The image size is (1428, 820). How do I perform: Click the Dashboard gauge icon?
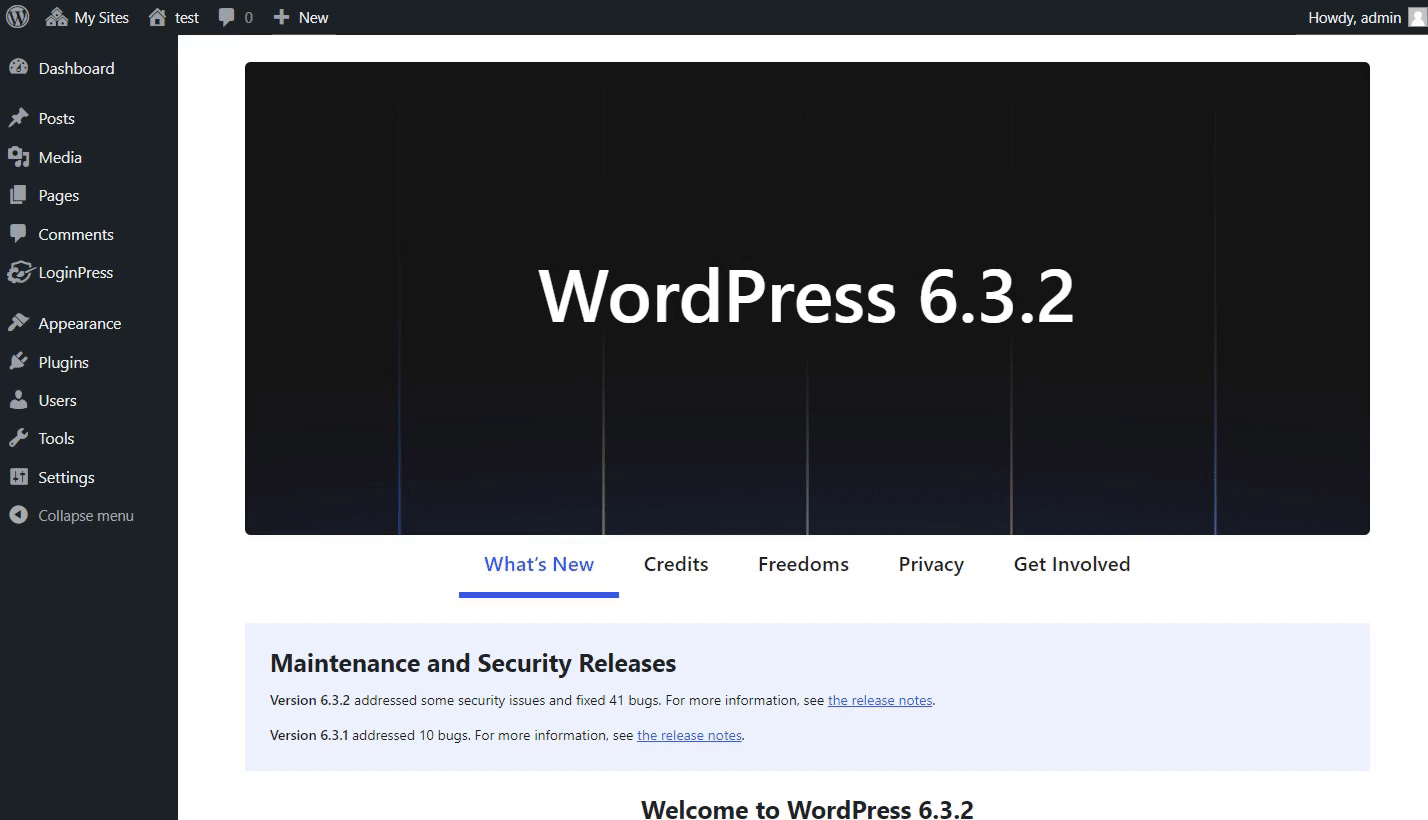coord(18,68)
